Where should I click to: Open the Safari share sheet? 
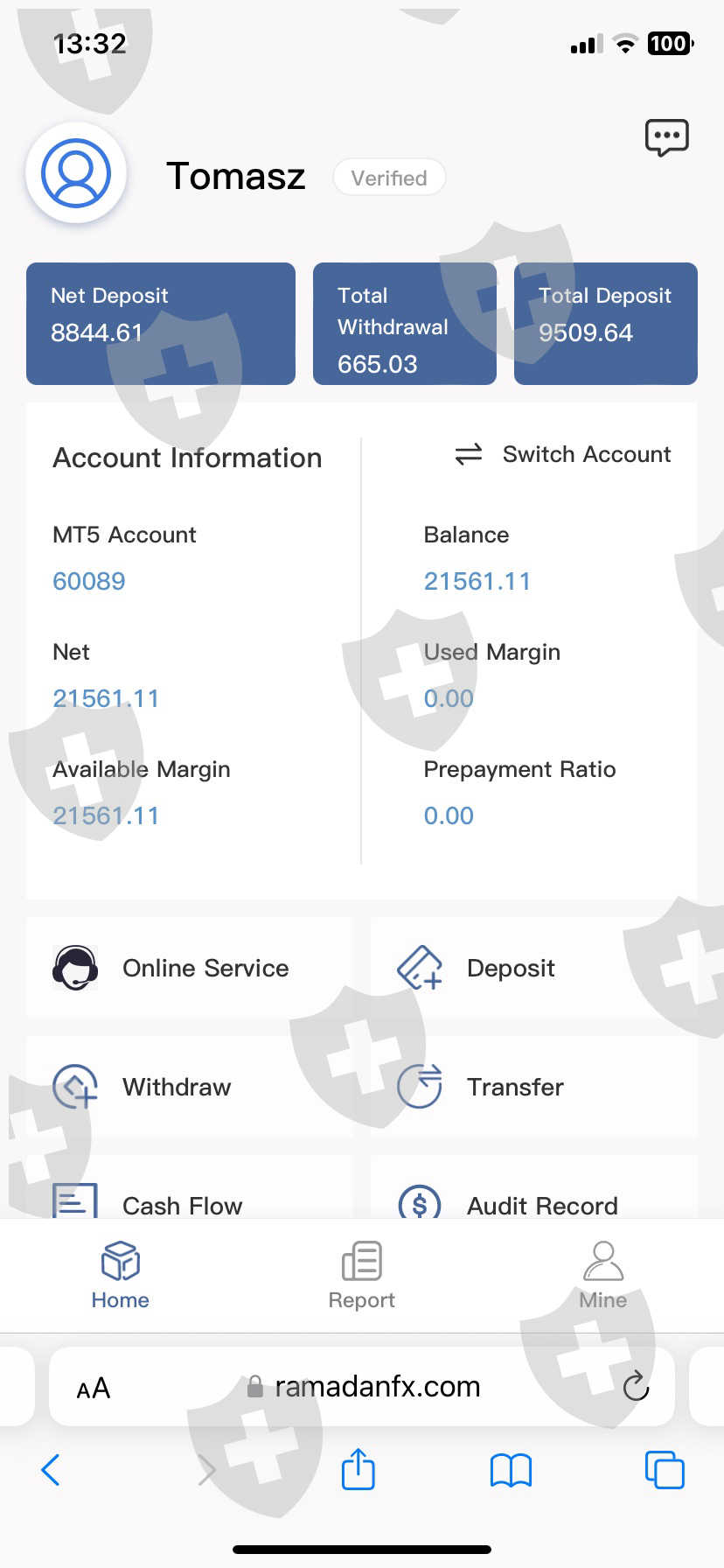pyautogui.click(x=359, y=1469)
